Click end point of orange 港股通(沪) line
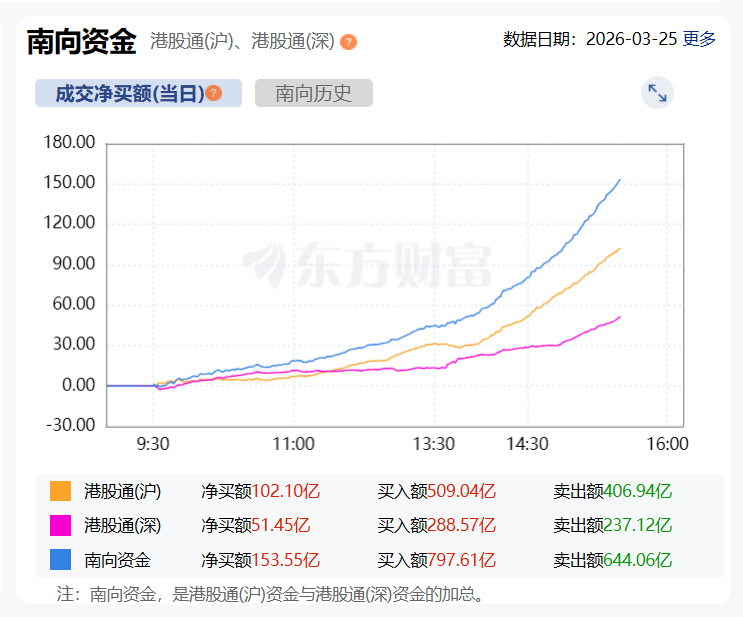743x617 pixels. click(620, 248)
